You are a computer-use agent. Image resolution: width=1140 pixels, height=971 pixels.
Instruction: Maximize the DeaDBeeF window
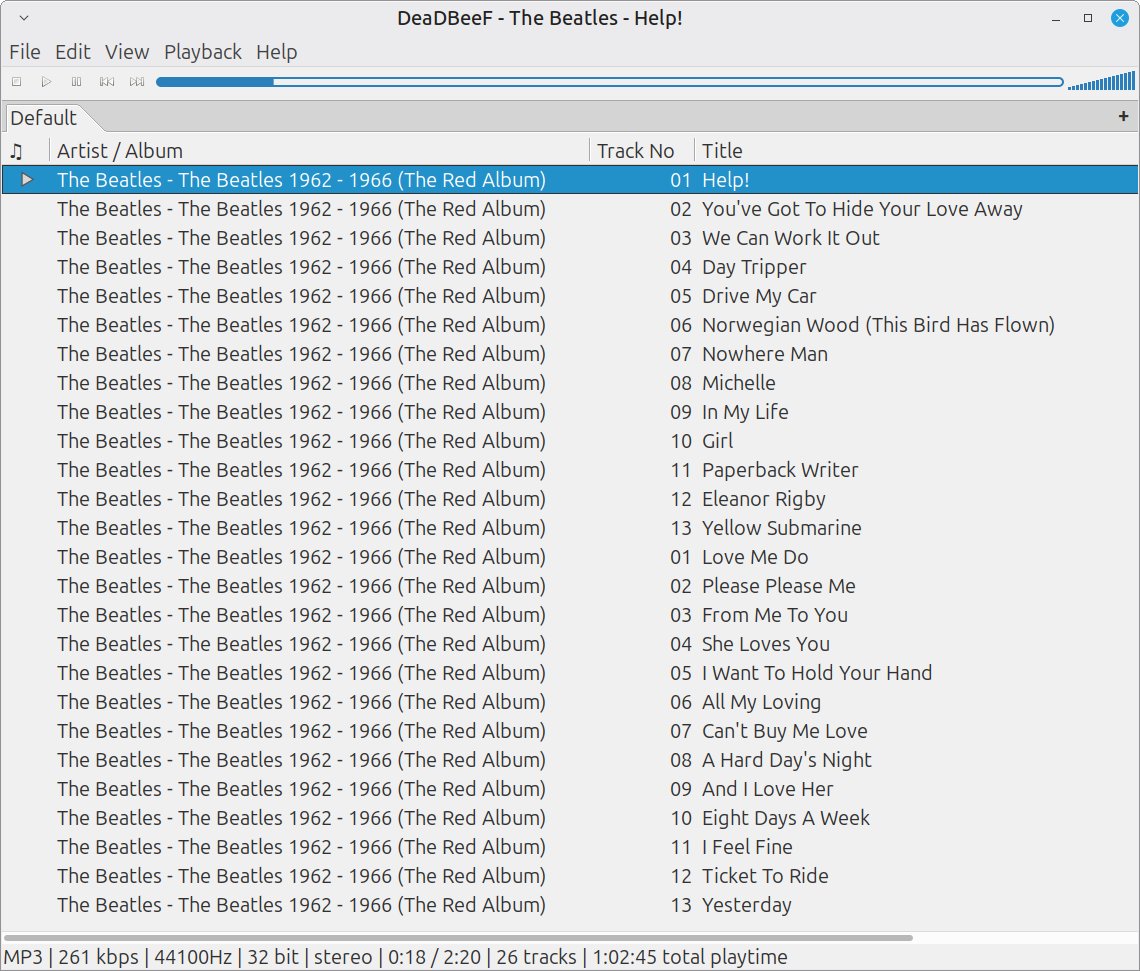pyautogui.click(x=1088, y=18)
